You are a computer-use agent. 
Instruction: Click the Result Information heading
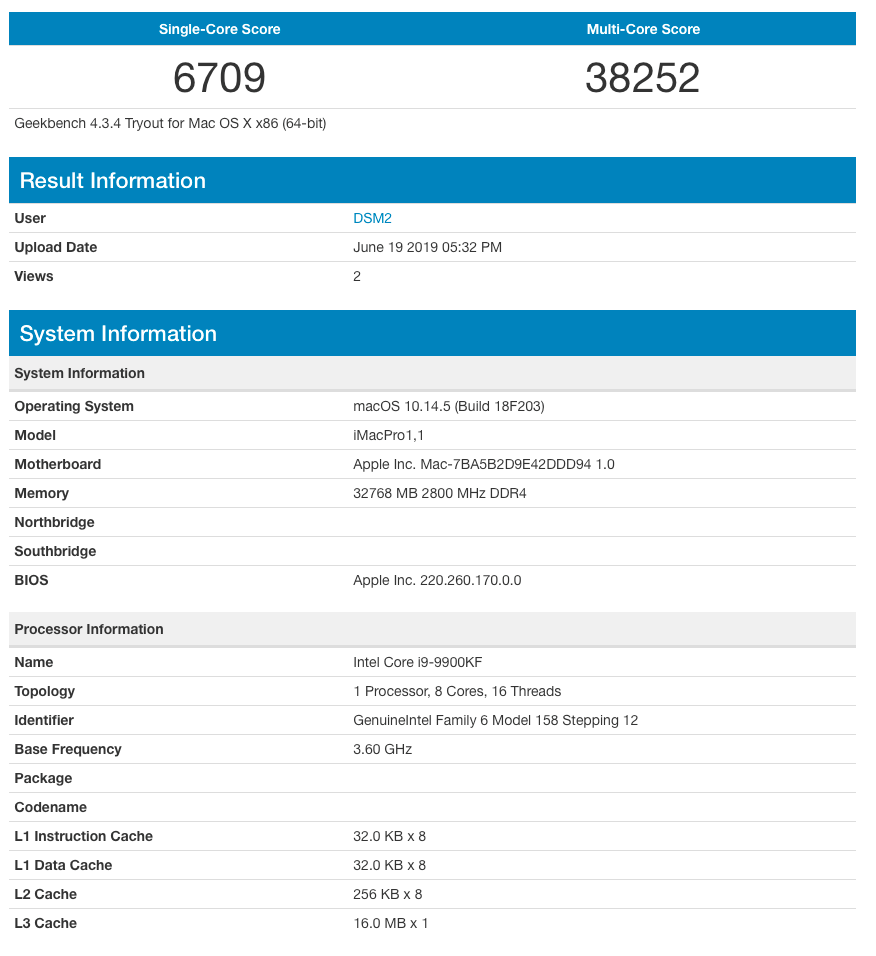[x=113, y=180]
